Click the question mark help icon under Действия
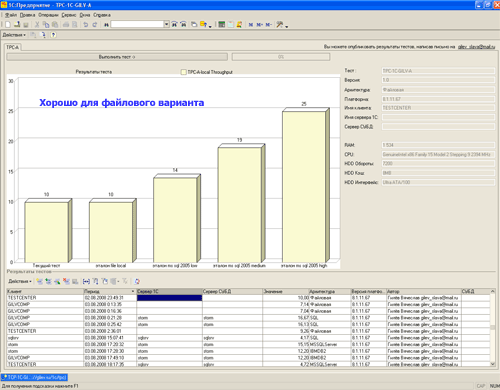The width and height of the screenshot is (500, 390). 53,35
